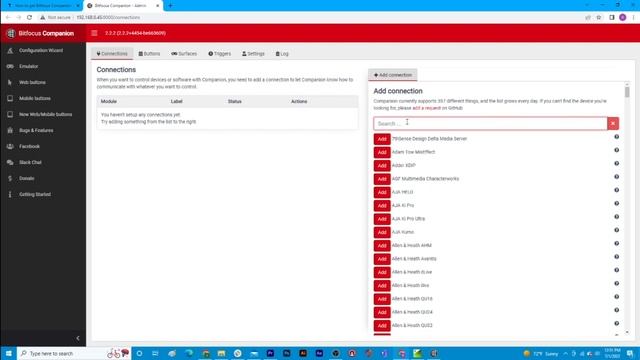Image resolution: width=640 pixels, height=360 pixels.
Task: Open Bugs & Features in the sidebar
Action: point(36,130)
